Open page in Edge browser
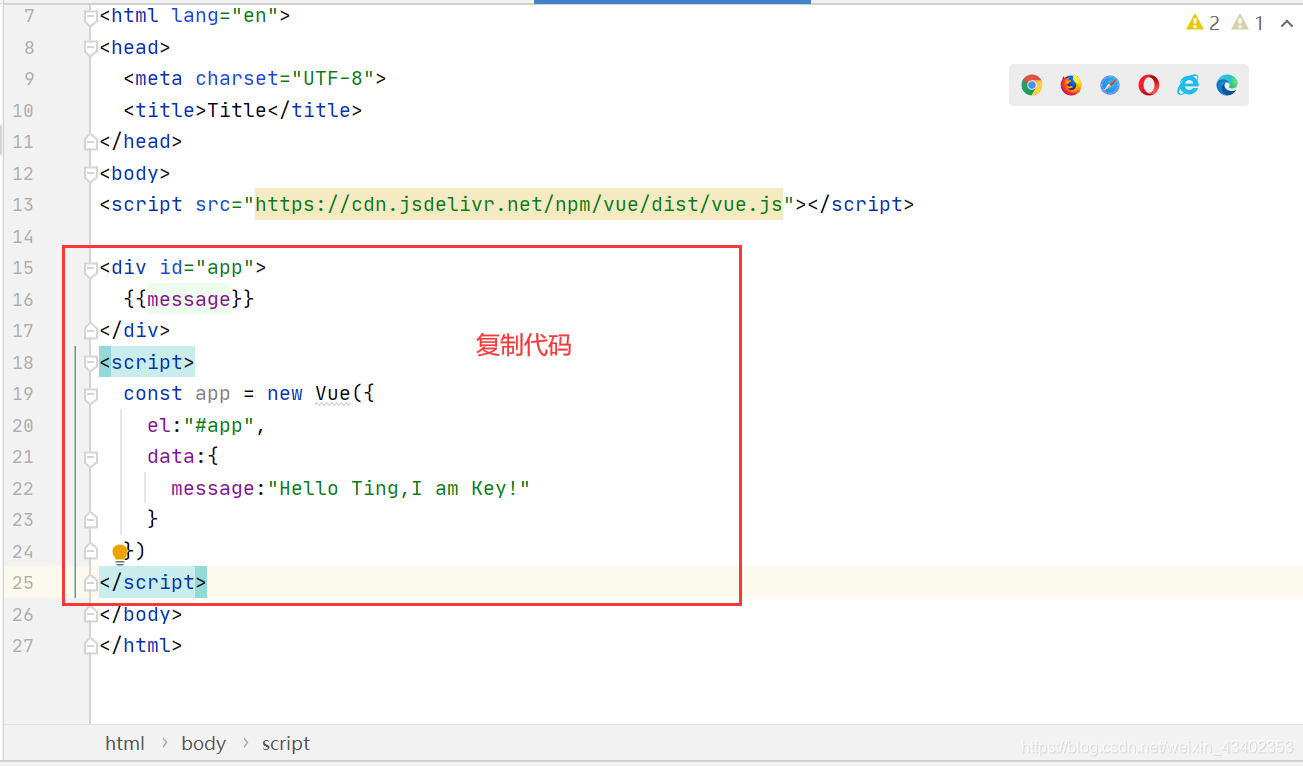The width and height of the screenshot is (1303, 766). (x=1227, y=86)
